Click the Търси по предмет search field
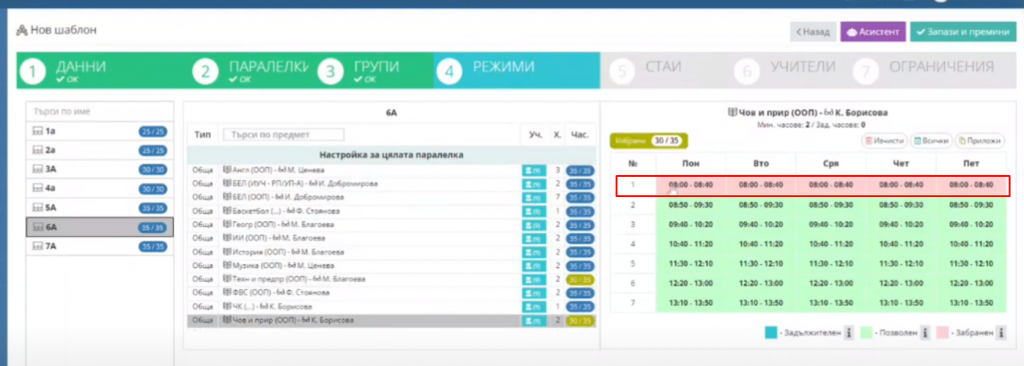Viewport: 1024px width, 366px height. tap(283, 135)
